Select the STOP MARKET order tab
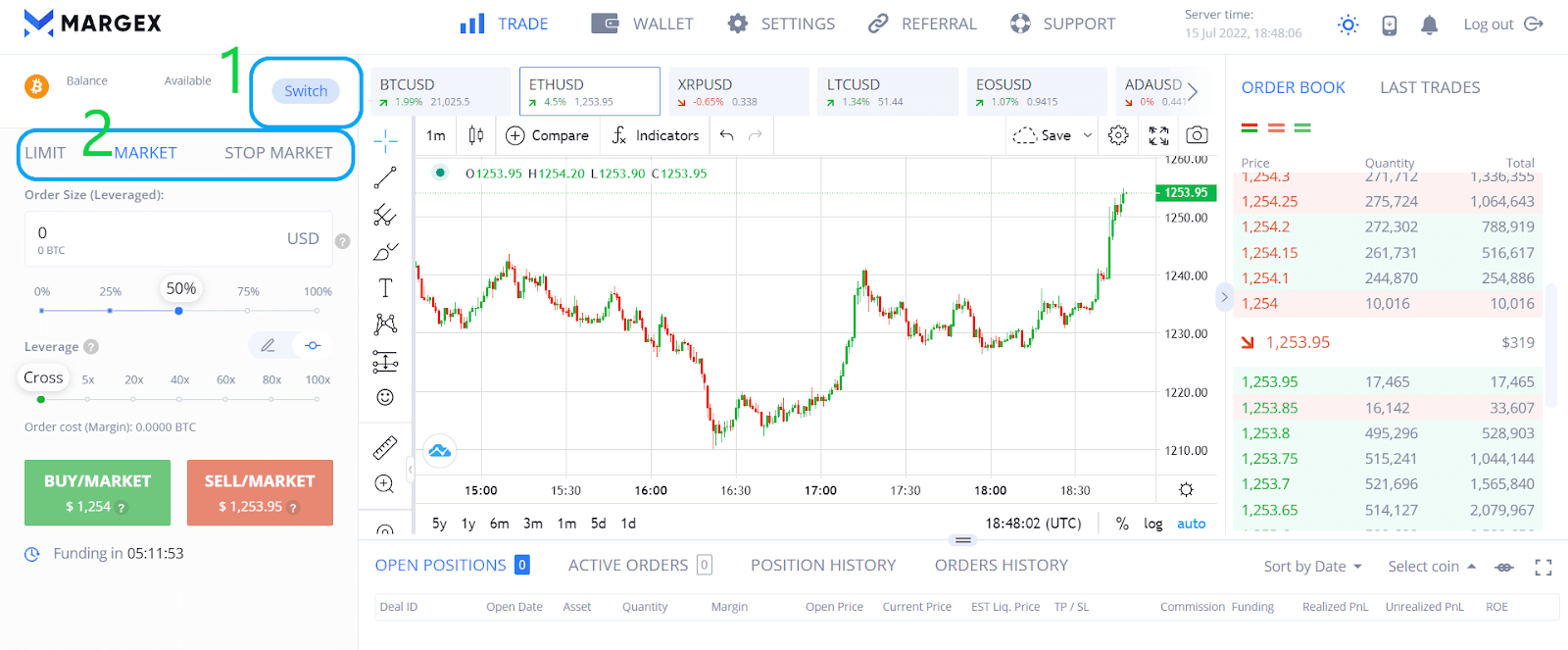This screenshot has width=1568, height=650. pyautogui.click(x=278, y=153)
